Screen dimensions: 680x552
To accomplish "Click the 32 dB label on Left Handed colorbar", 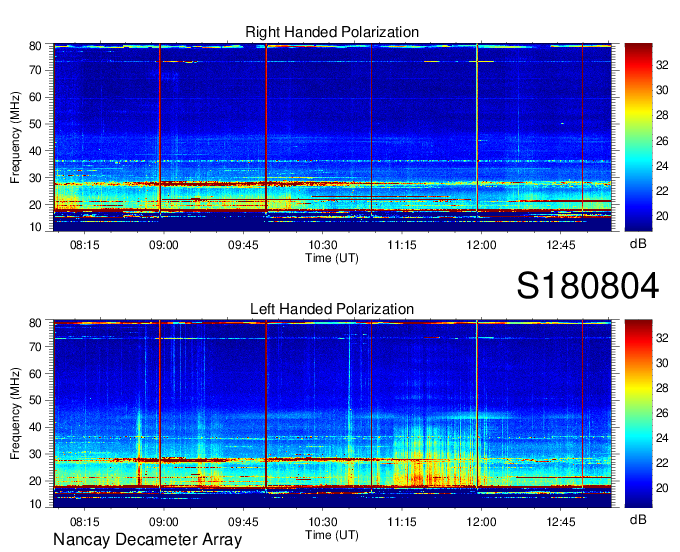I will 662,338.
